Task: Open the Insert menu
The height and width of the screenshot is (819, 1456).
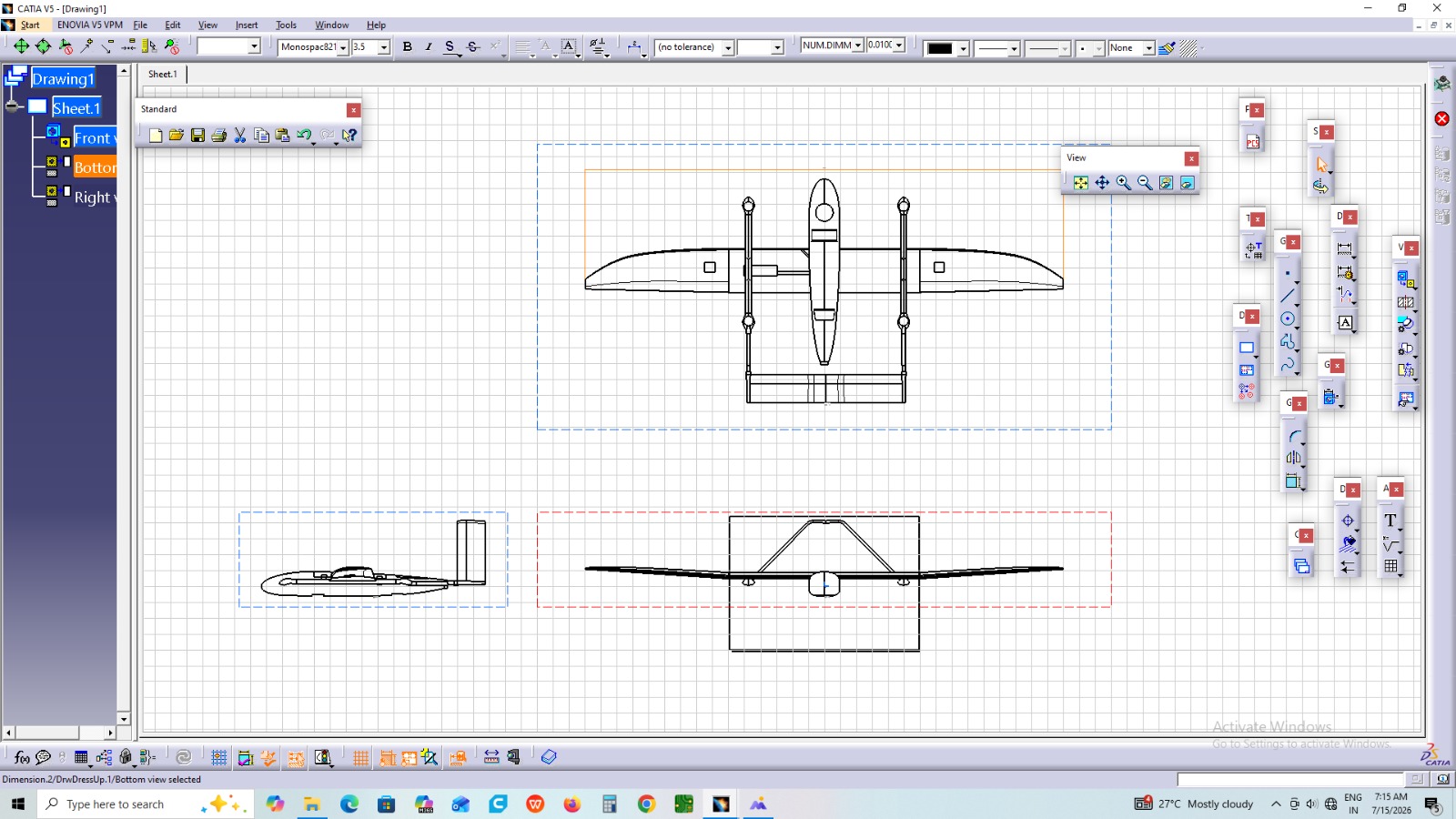Action: (x=247, y=25)
